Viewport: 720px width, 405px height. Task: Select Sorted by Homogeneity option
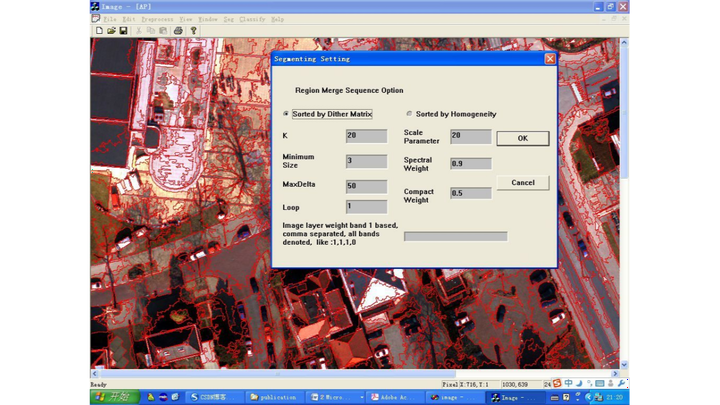(x=409, y=114)
